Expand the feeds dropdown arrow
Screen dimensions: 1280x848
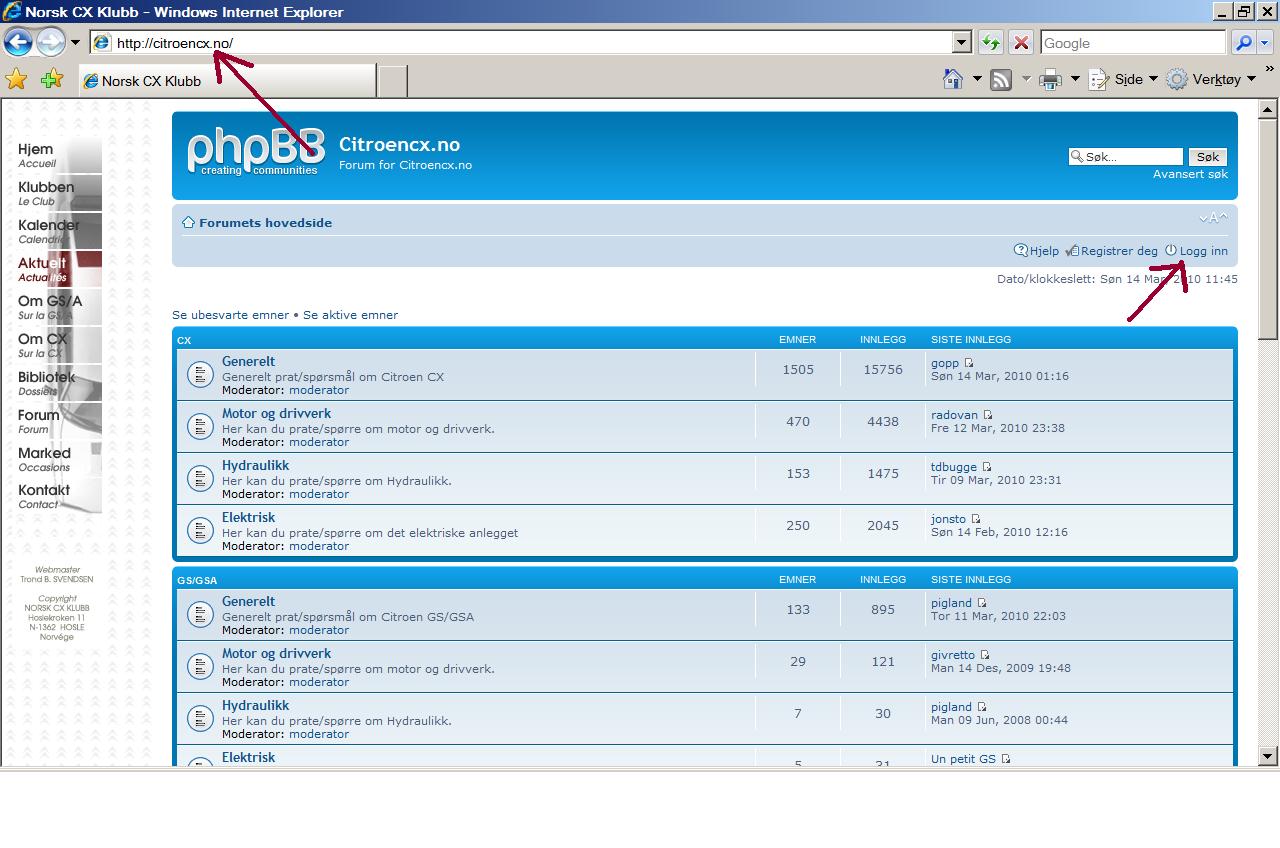tap(1025, 79)
